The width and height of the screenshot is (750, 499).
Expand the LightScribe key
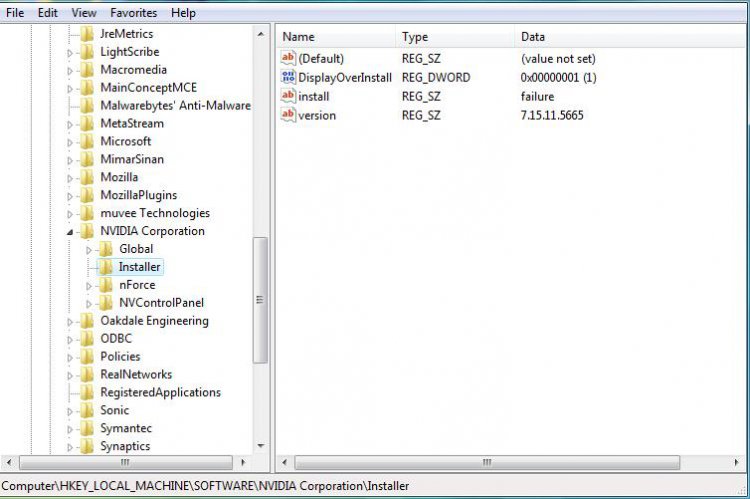[70, 53]
